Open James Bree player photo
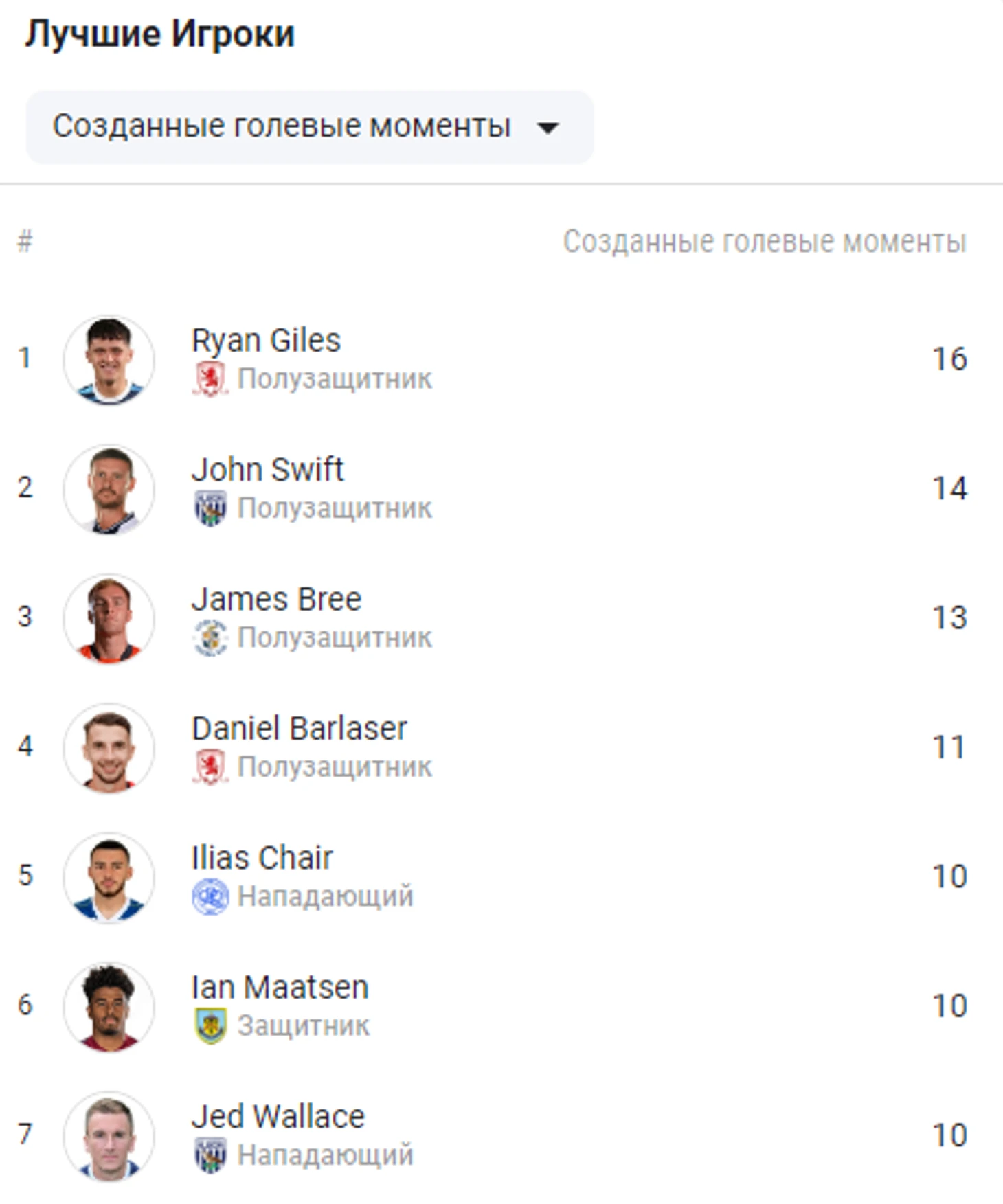1003x1204 pixels. pos(109,618)
